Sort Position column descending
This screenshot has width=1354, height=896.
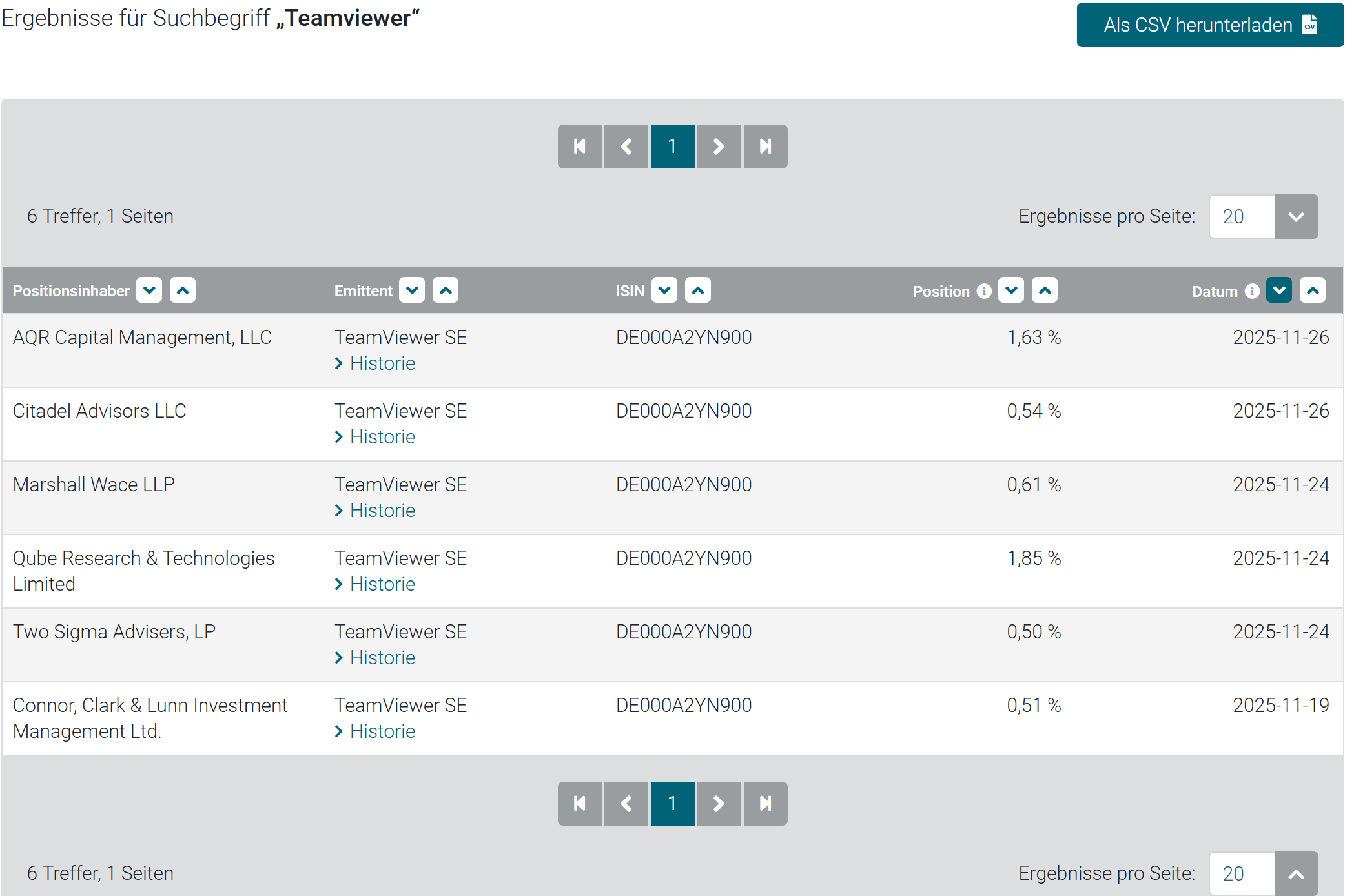(1011, 290)
